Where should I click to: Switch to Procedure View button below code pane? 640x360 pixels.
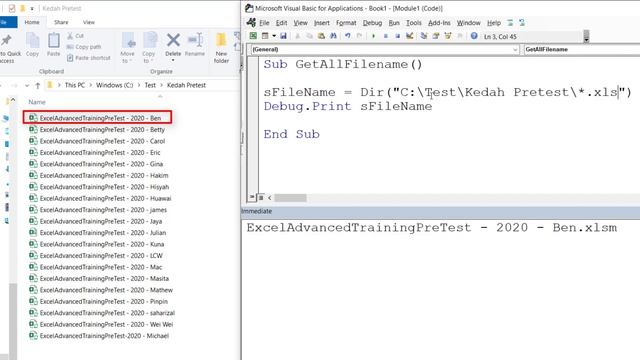tap(253, 198)
